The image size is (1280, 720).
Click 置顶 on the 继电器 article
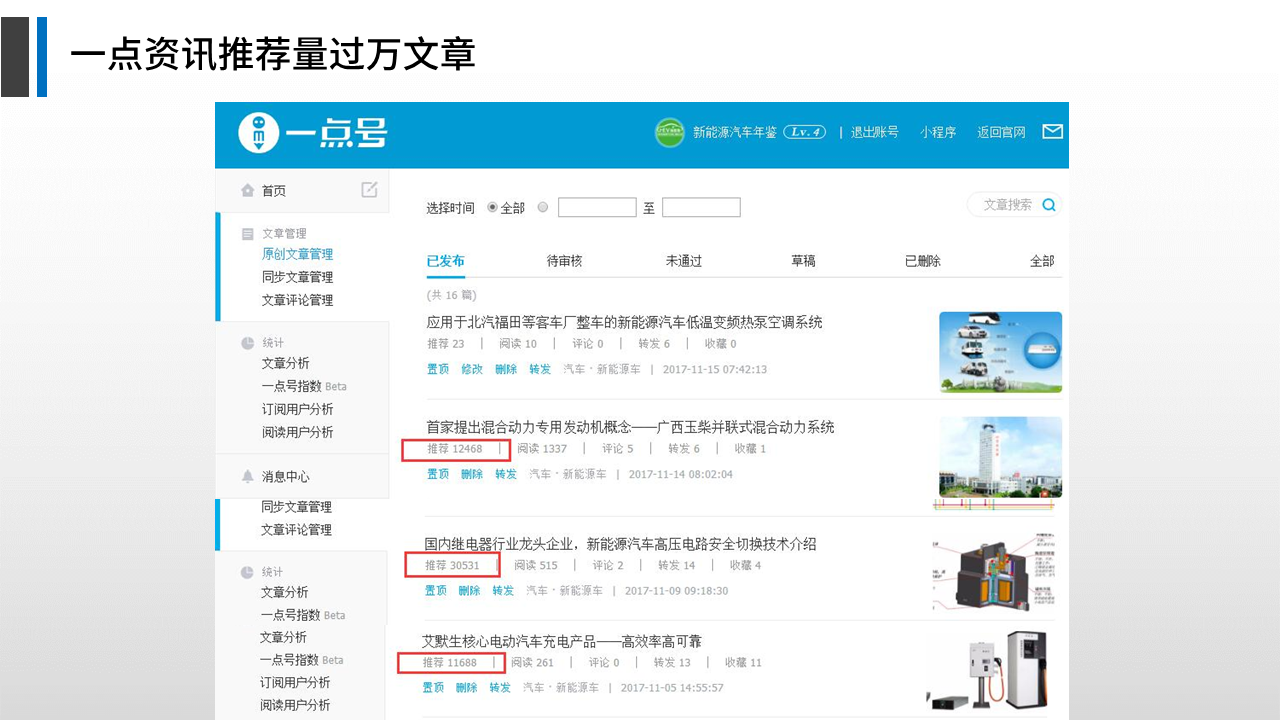pyautogui.click(x=436, y=591)
